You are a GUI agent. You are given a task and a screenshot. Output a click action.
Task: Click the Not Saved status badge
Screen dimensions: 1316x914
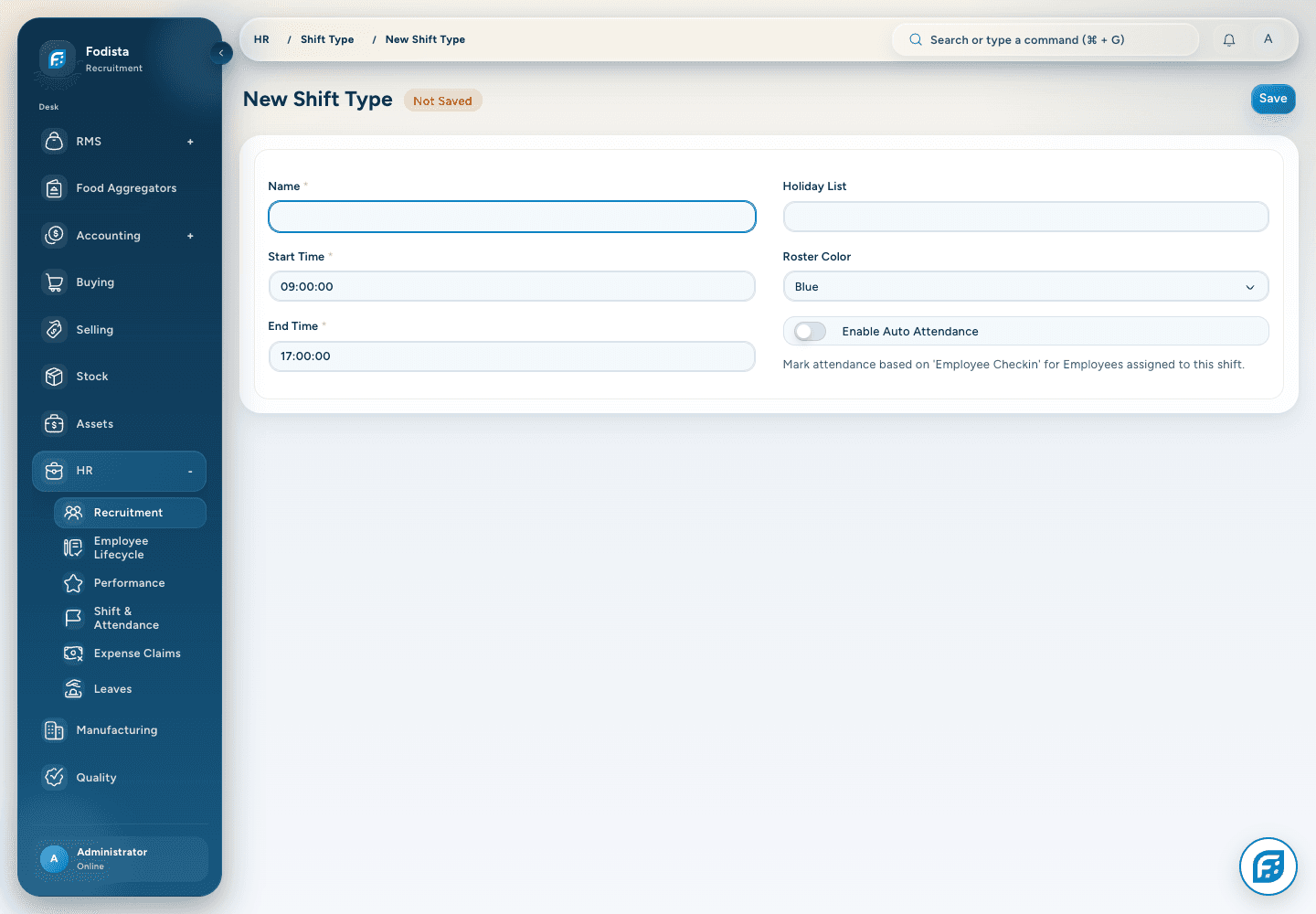click(442, 101)
